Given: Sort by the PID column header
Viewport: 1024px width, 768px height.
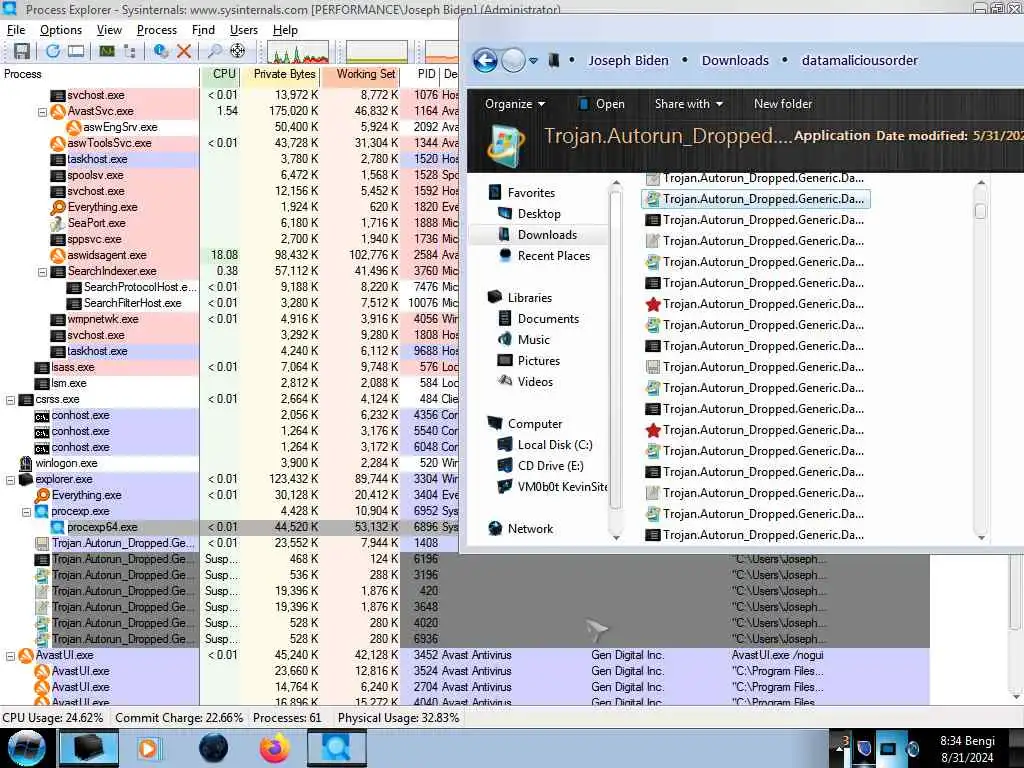Looking at the screenshot, I should point(420,74).
